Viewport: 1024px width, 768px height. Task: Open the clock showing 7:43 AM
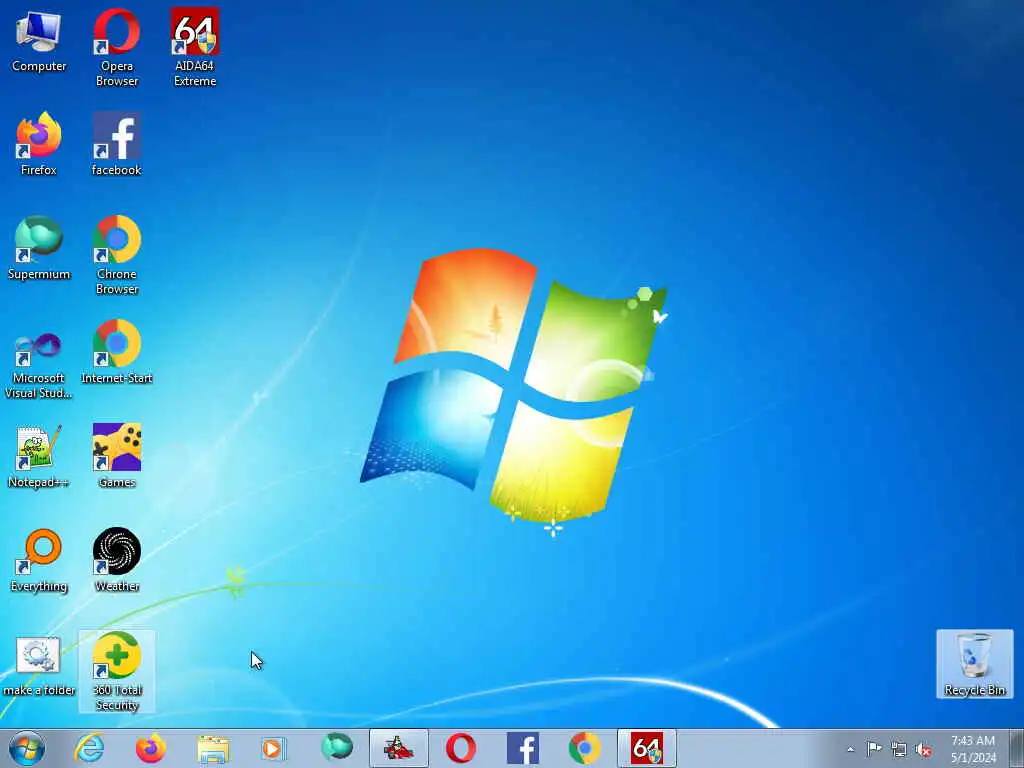point(973,749)
